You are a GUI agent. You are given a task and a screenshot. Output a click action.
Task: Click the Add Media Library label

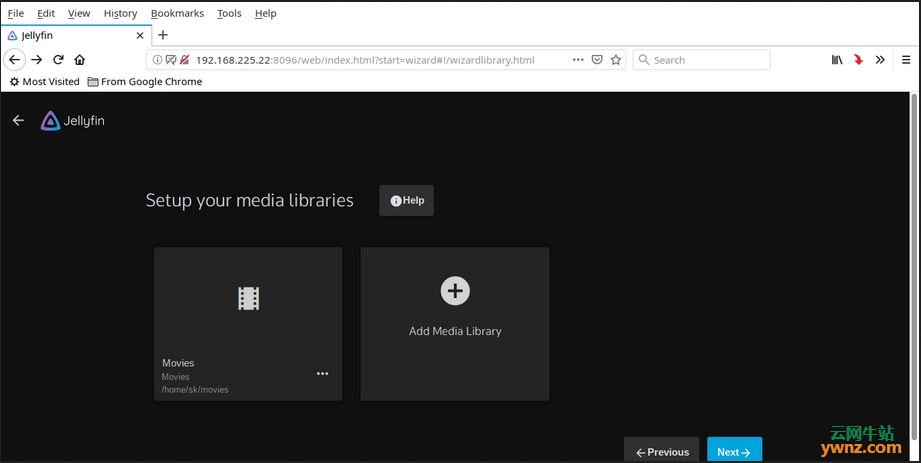tap(455, 331)
